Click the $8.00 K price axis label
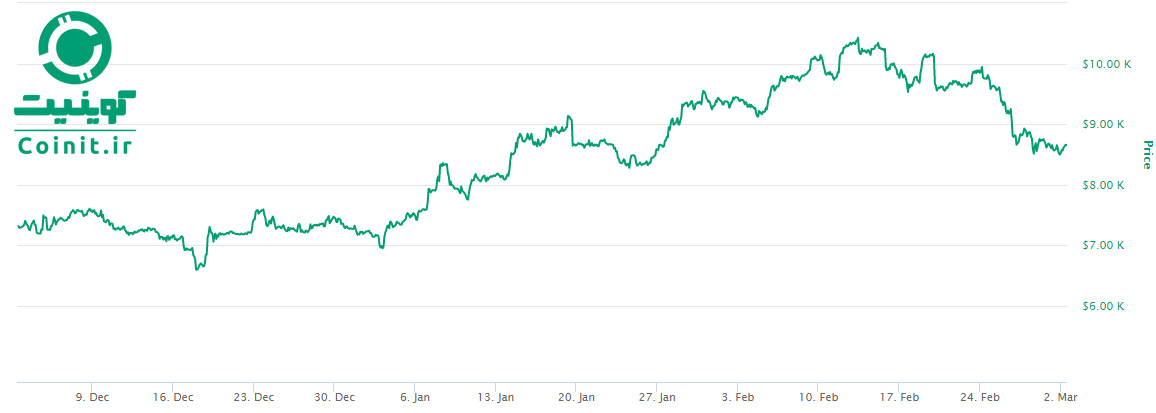Image resolution: width=1156 pixels, height=413 pixels. point(1104,185)
